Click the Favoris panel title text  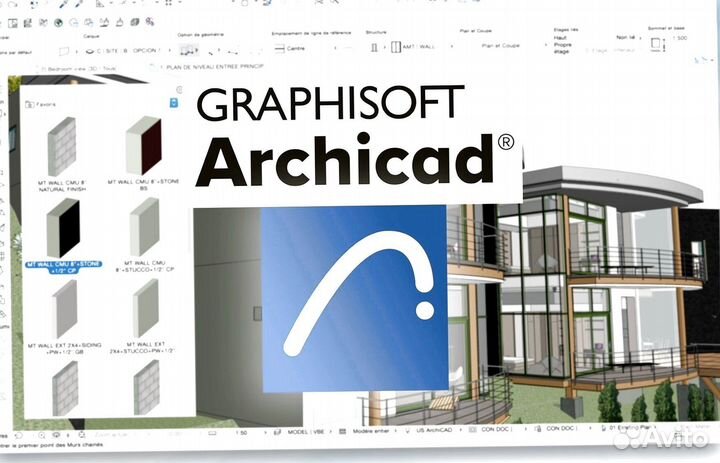click(46, 105)
